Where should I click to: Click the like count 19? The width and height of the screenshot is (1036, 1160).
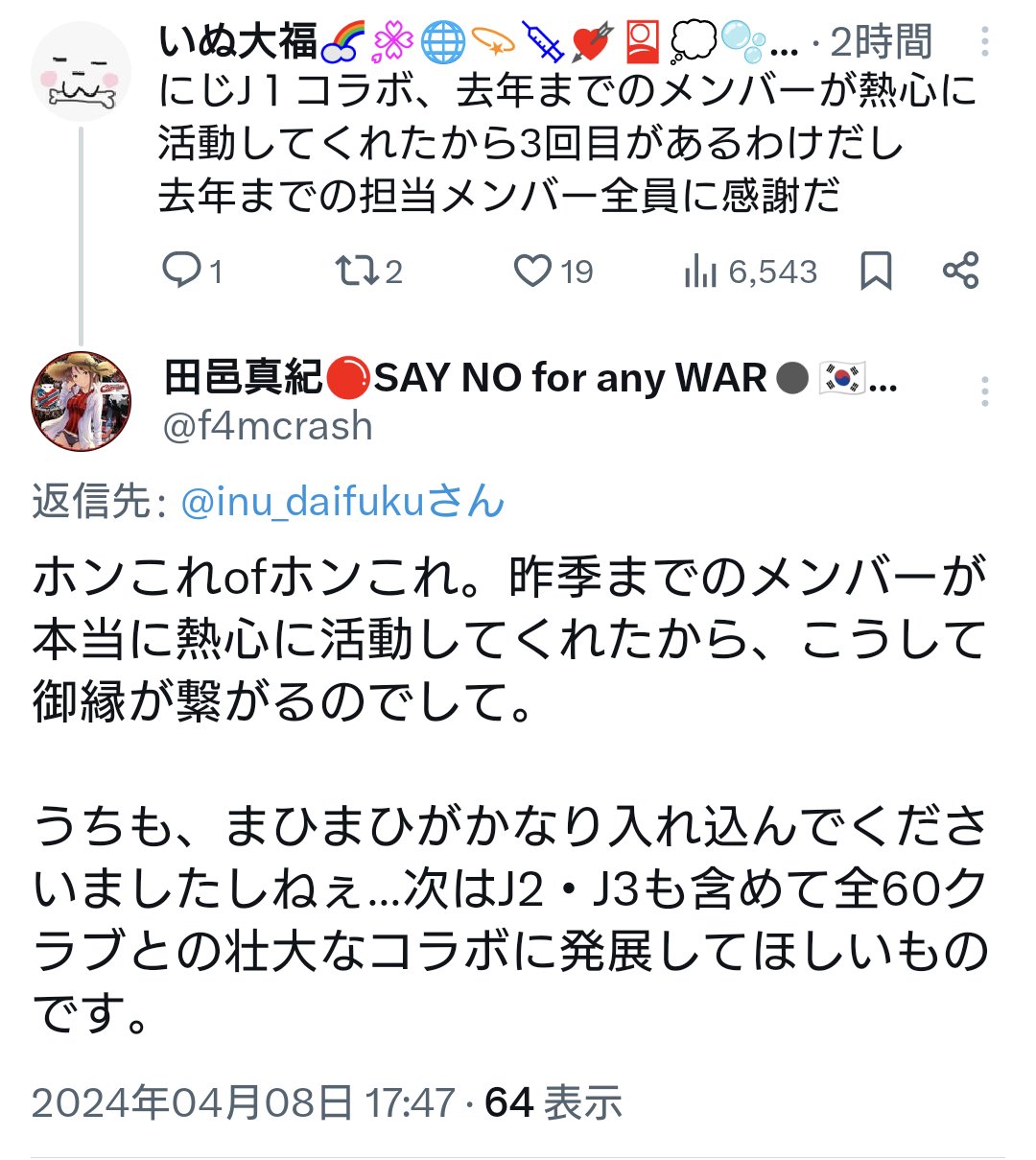coord(577,272)
